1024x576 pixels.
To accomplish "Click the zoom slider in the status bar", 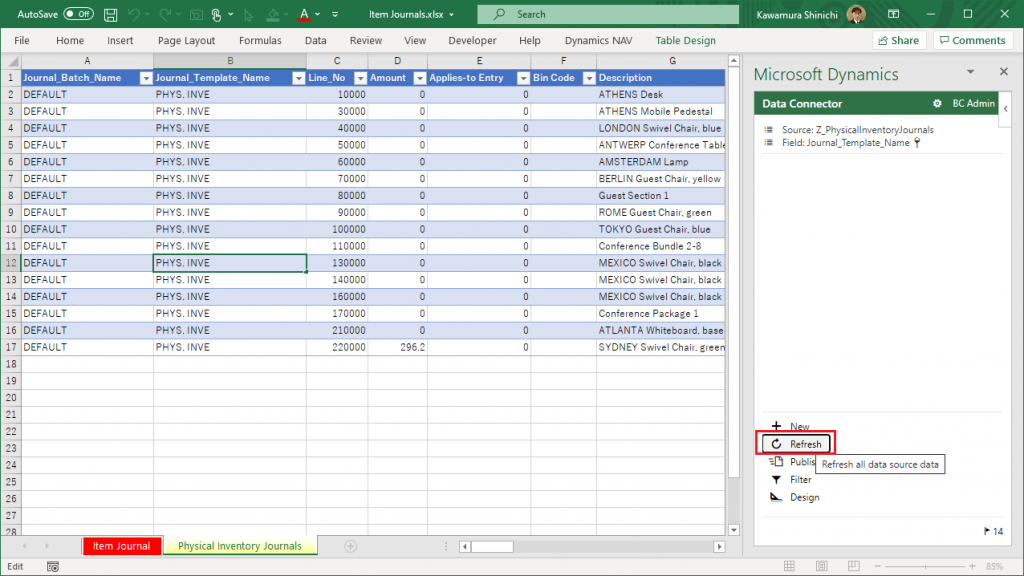I will coord(925,566).
